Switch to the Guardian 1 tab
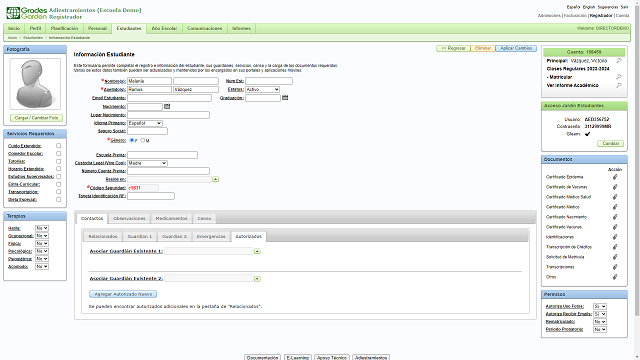 (x=140, y=236)
